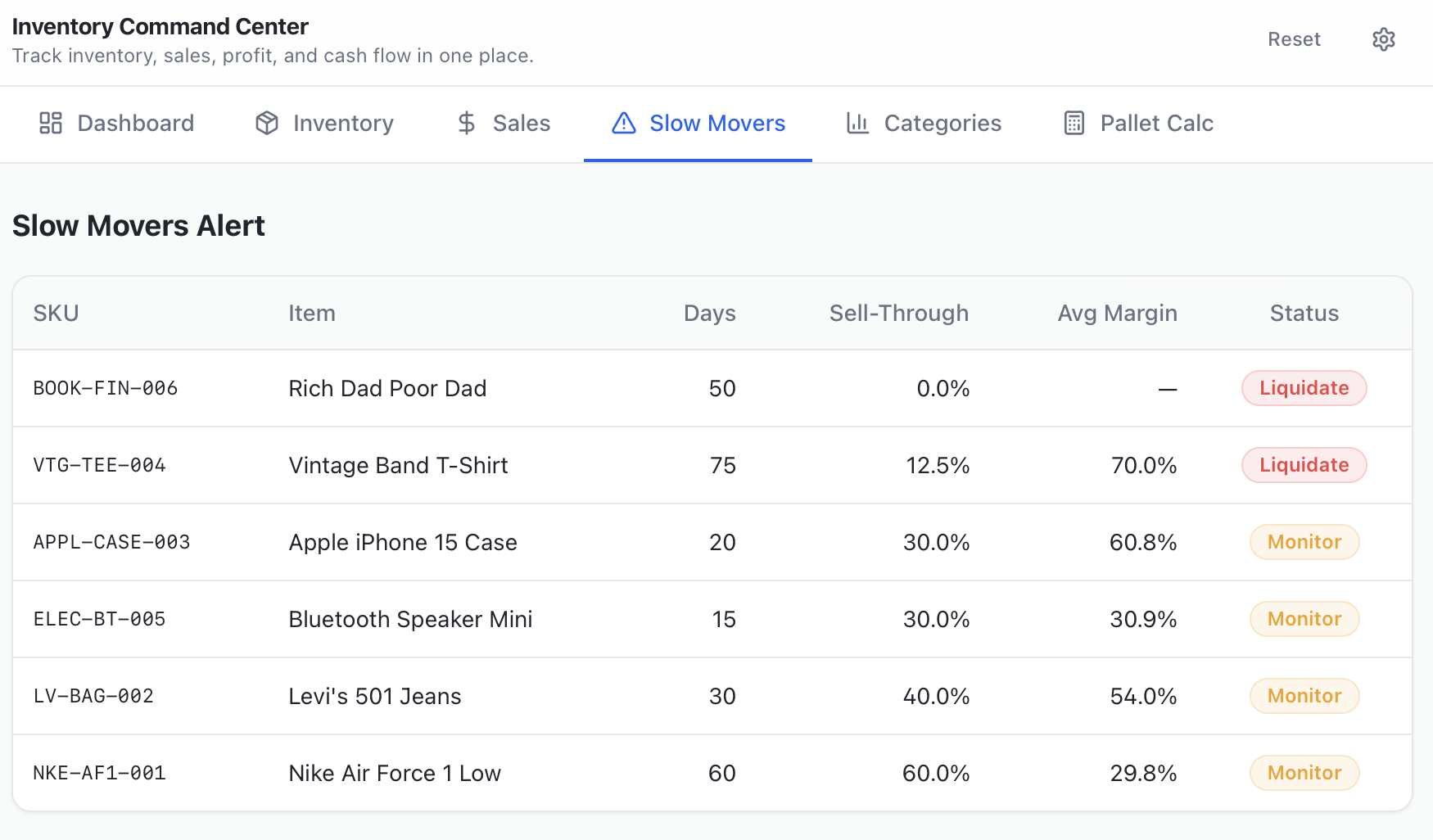Click the 54.0% average margin value
The height and width of the screenshot is (840, 1433).
coord(1143,696)
